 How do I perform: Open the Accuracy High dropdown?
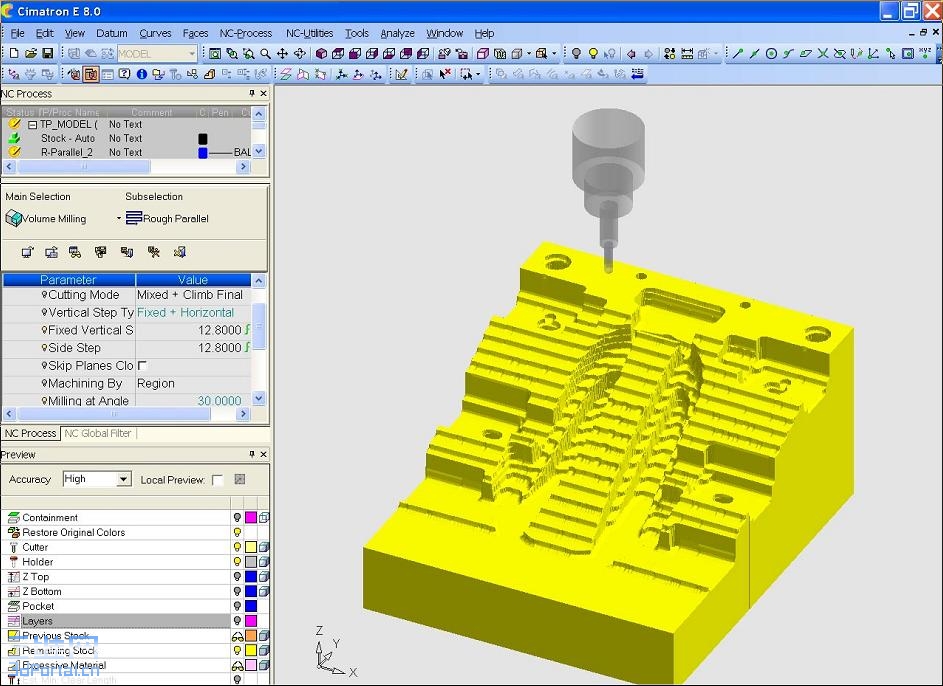pyautogui.click(x=123, y=479)
